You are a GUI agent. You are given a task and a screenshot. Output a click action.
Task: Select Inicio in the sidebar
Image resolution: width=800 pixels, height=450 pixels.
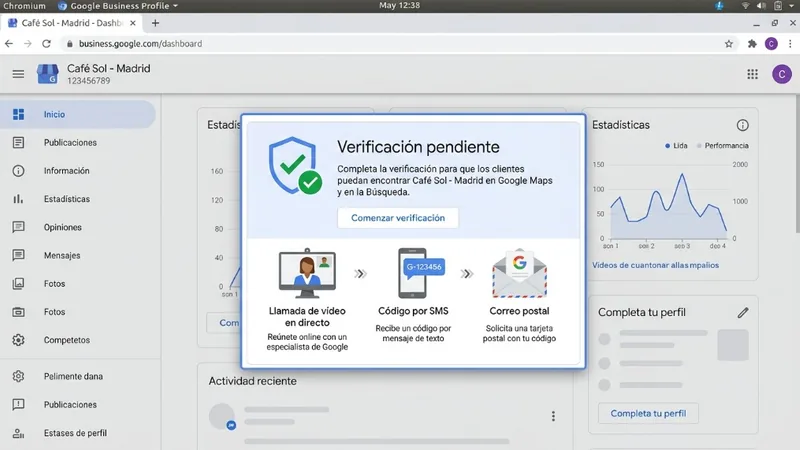coord(78,114)
